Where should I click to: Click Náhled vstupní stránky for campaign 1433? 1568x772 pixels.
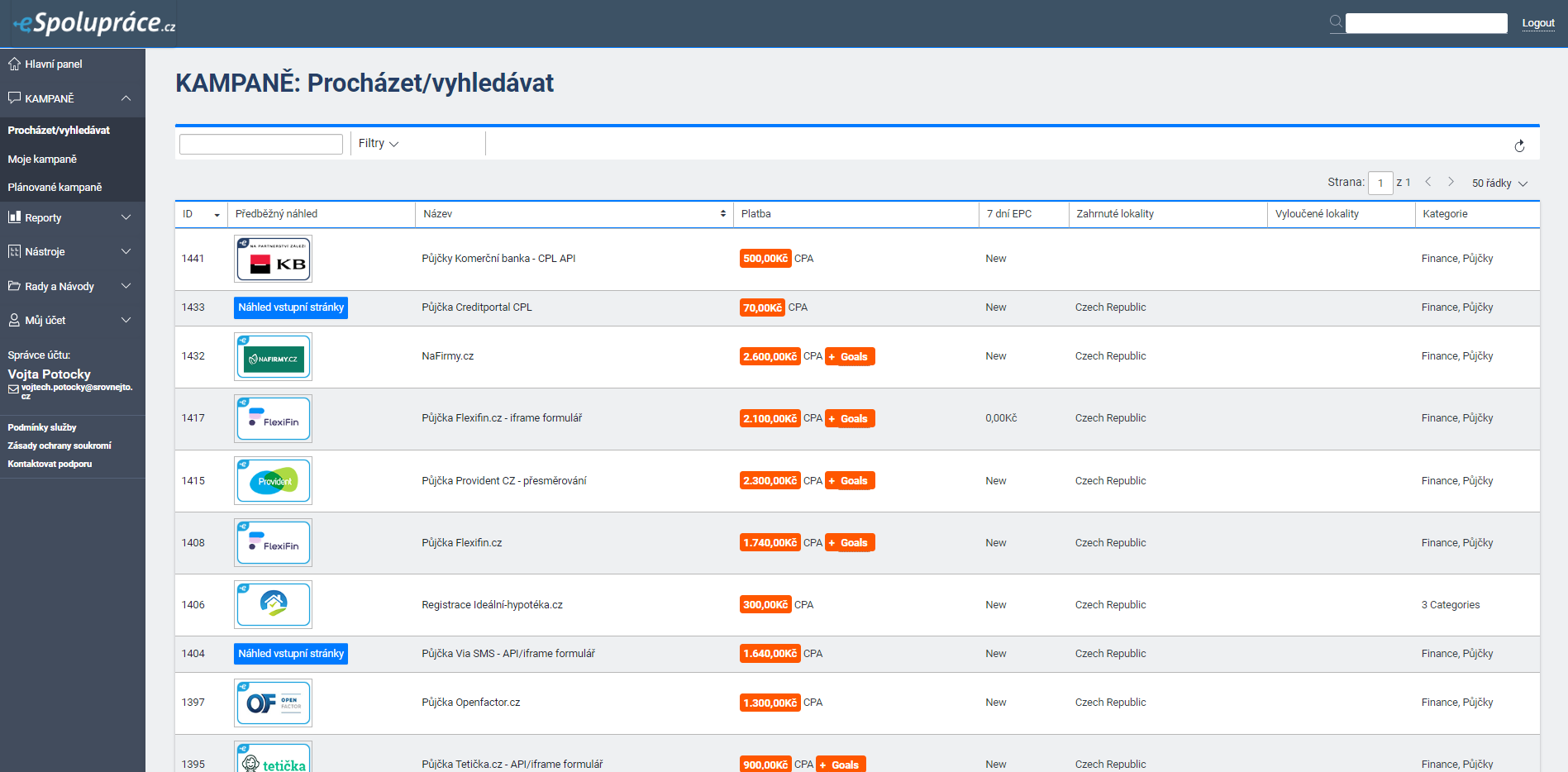coord(291,307)
